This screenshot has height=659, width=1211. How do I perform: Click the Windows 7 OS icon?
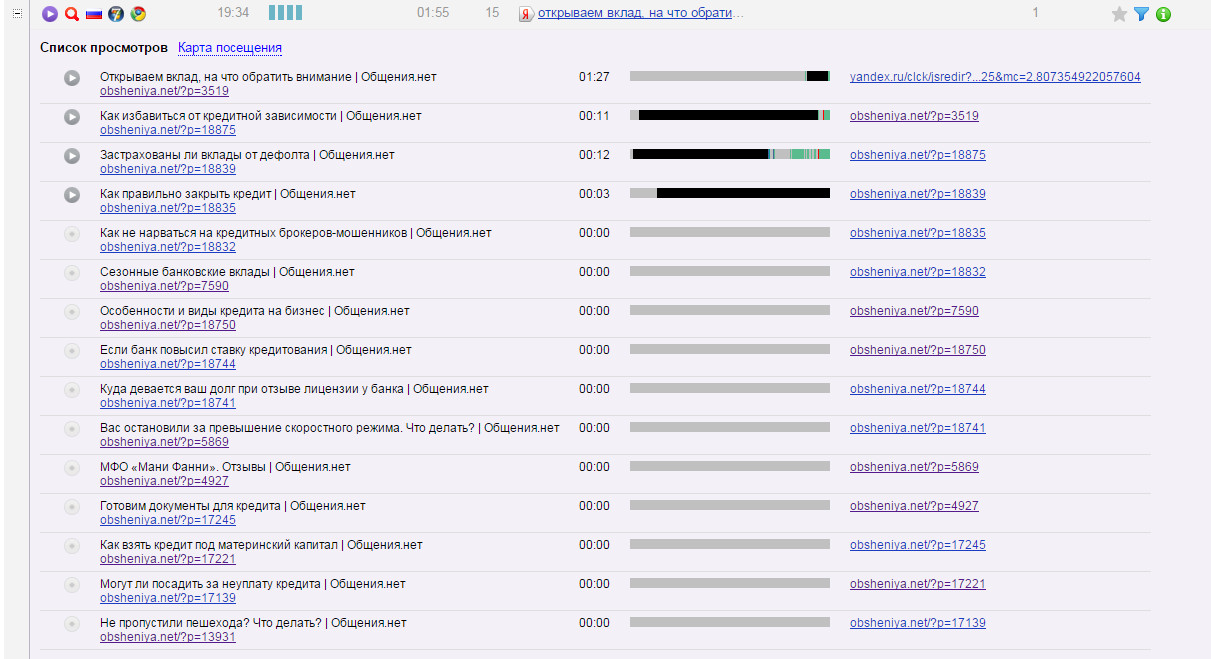coord(116,14)
